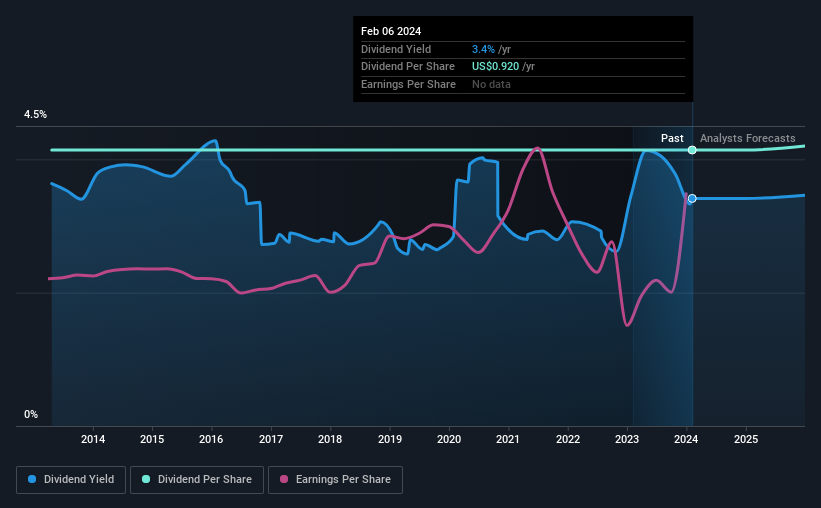821x508 pixels.
Task: Select the 2018 x-axis year label
Action: point(330,439)
